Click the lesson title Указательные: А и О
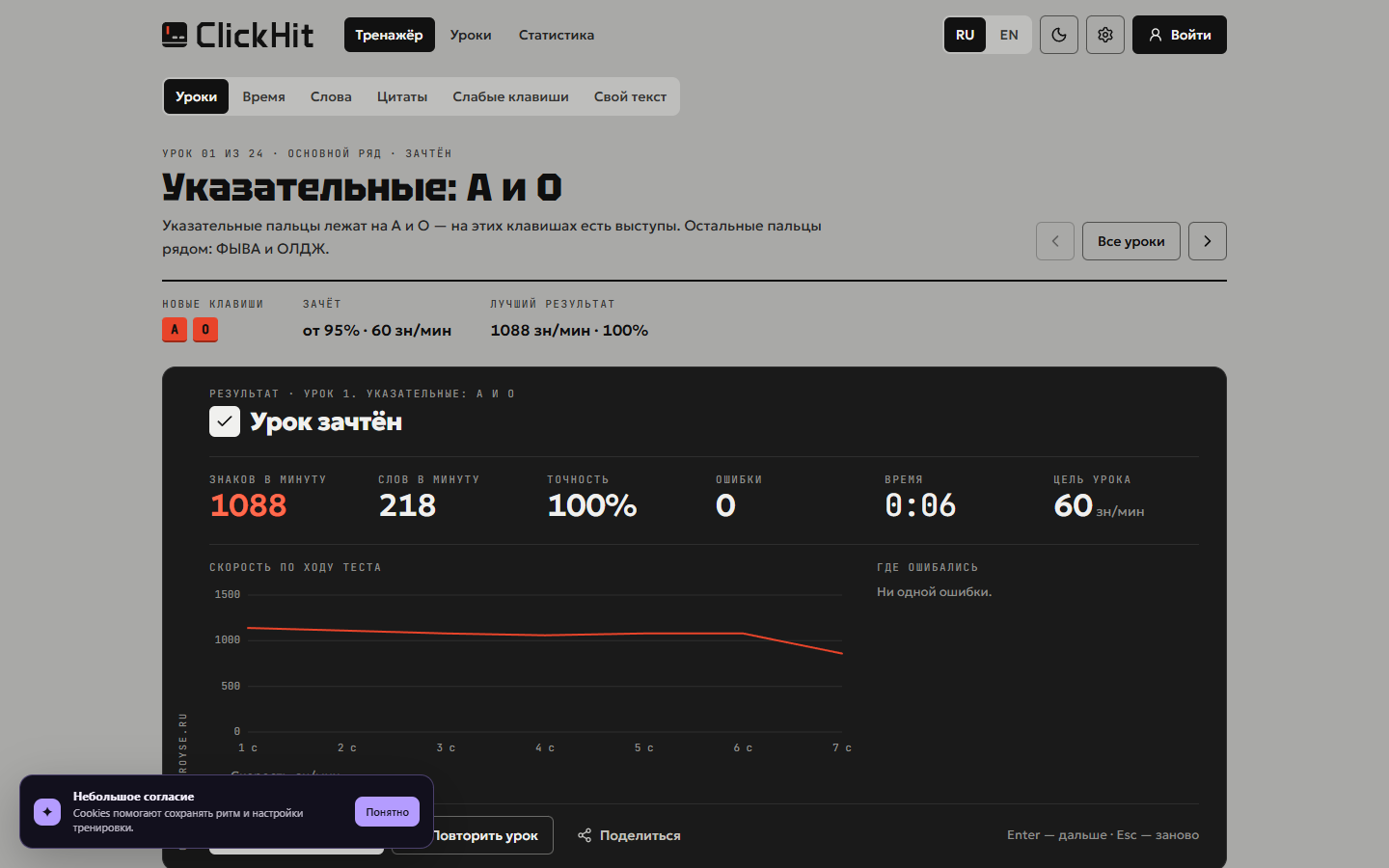This screenshot has height=868, width=1389. pyautogui.click(x=362, y=187)
